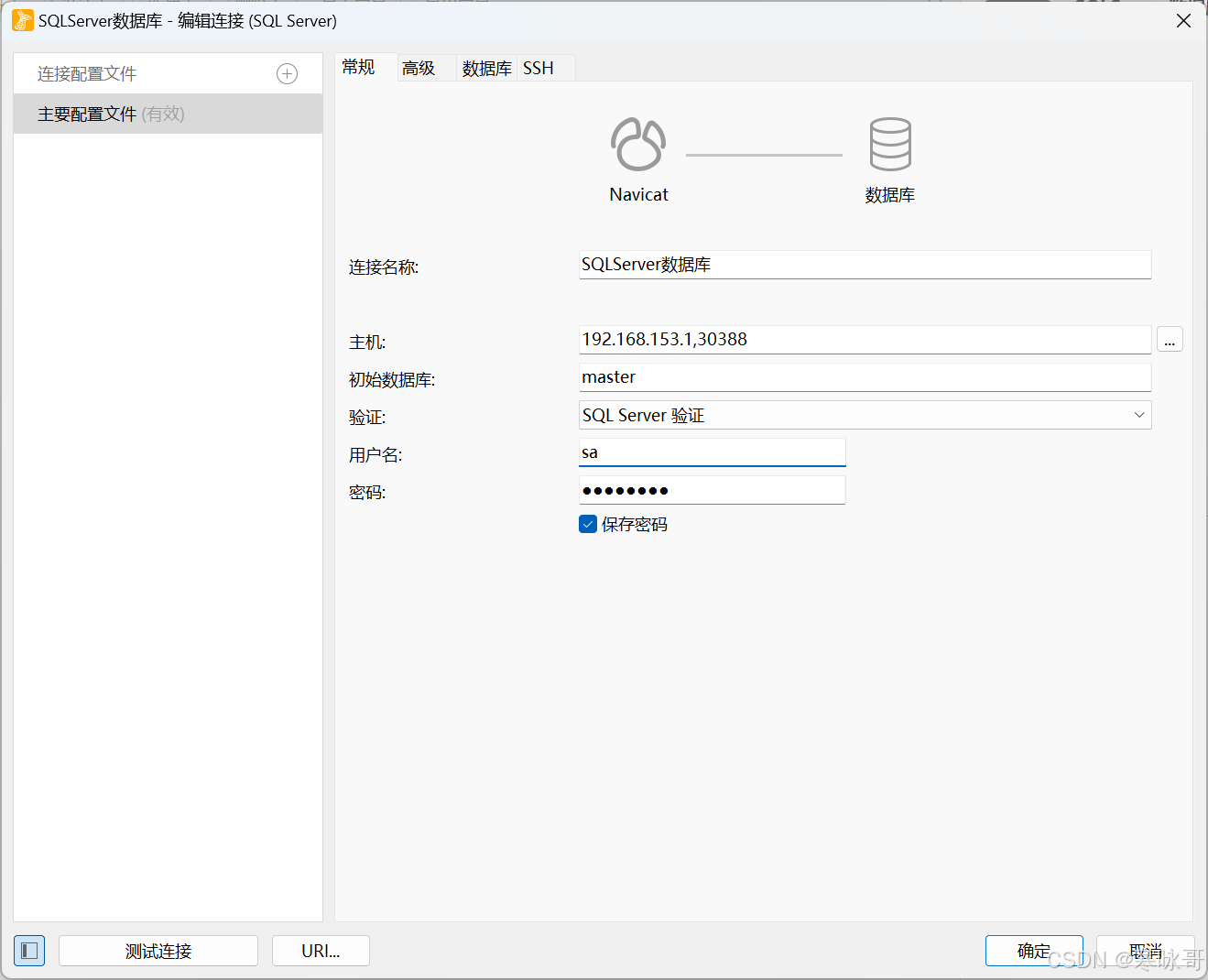Open the URI... button
The height and width of the screenshot is (980, 1208).
click(x=321, y=951)
